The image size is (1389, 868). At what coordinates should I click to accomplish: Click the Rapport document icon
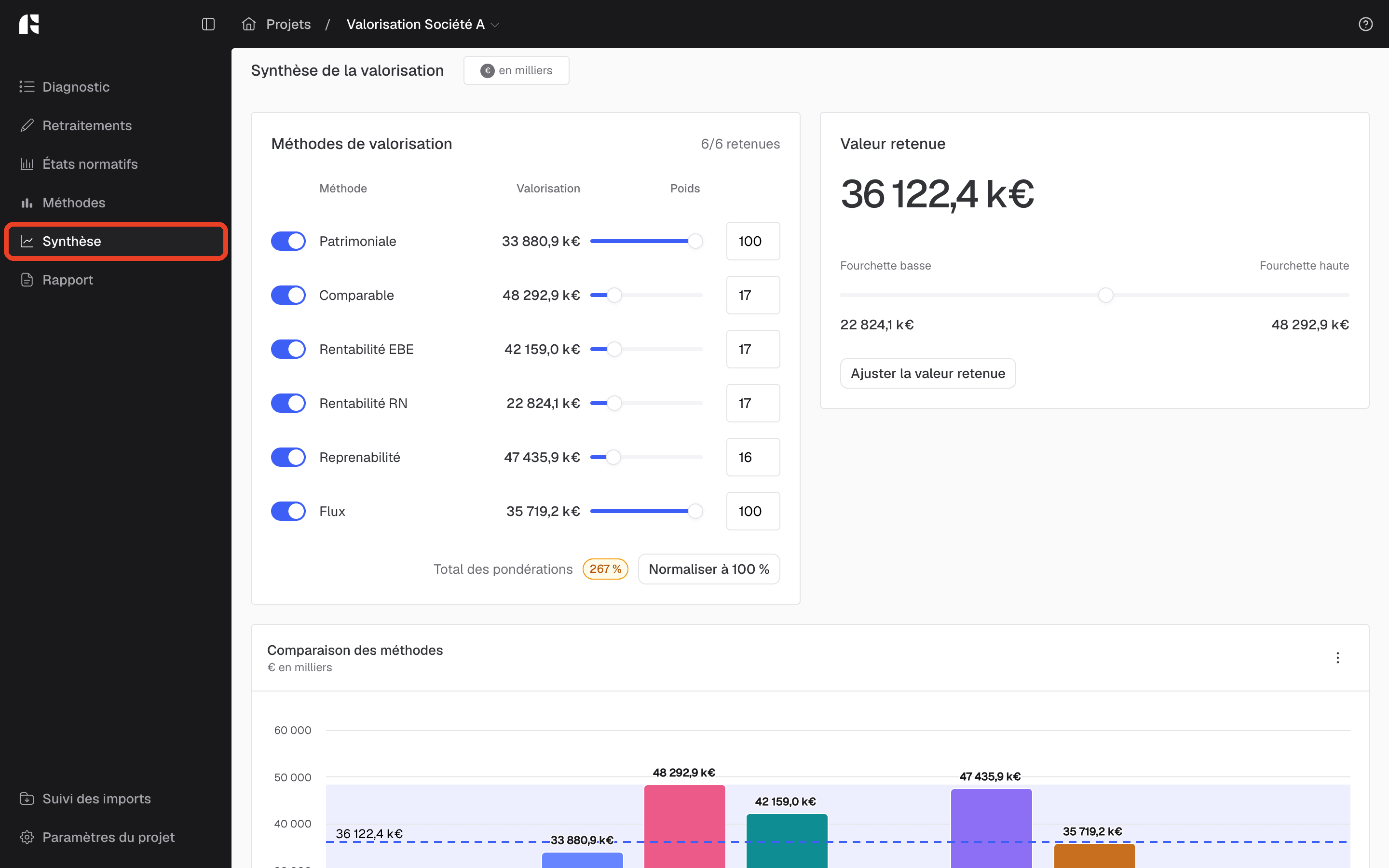(27, 280)
